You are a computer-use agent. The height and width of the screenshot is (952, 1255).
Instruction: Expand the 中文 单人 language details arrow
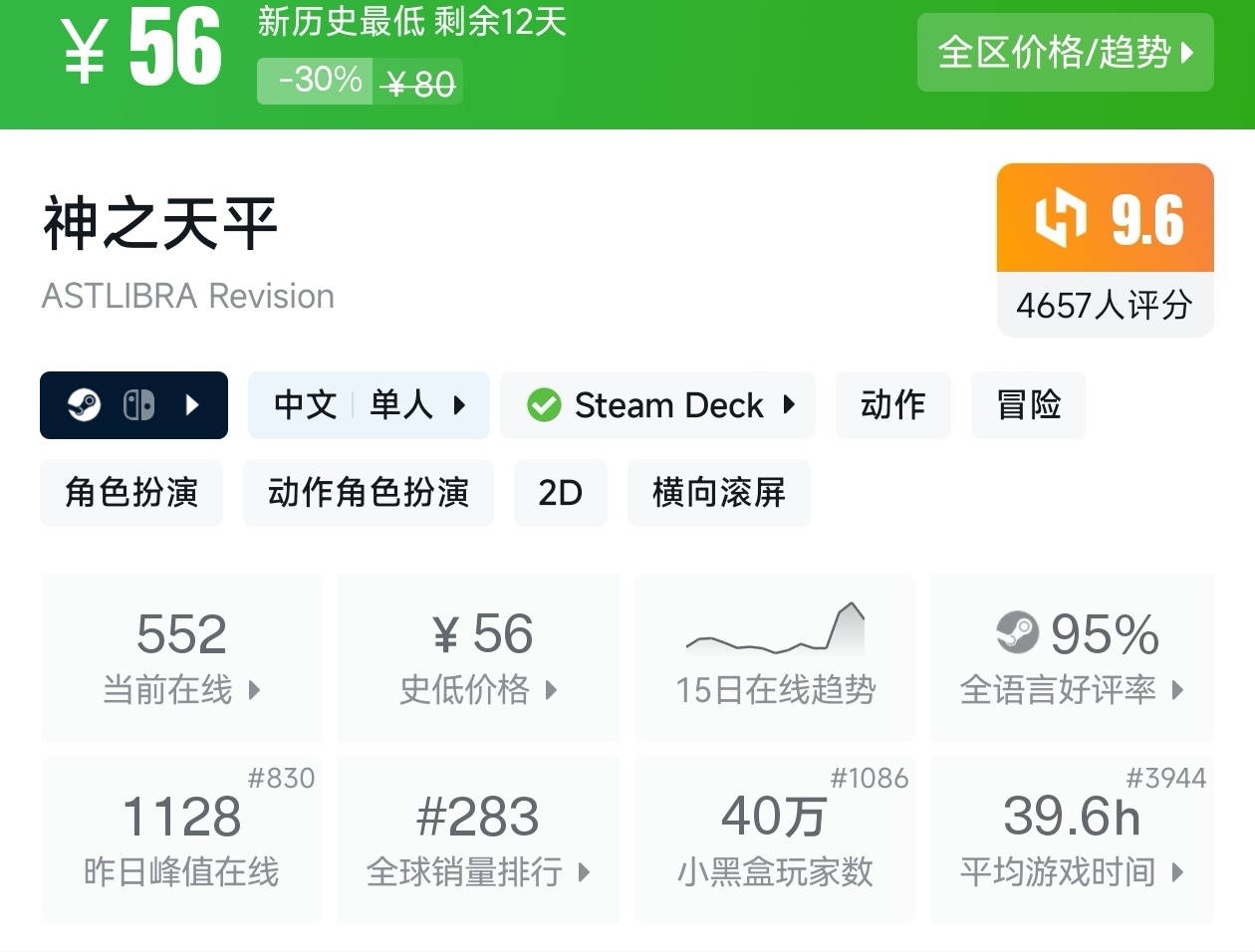pos(459,405)
